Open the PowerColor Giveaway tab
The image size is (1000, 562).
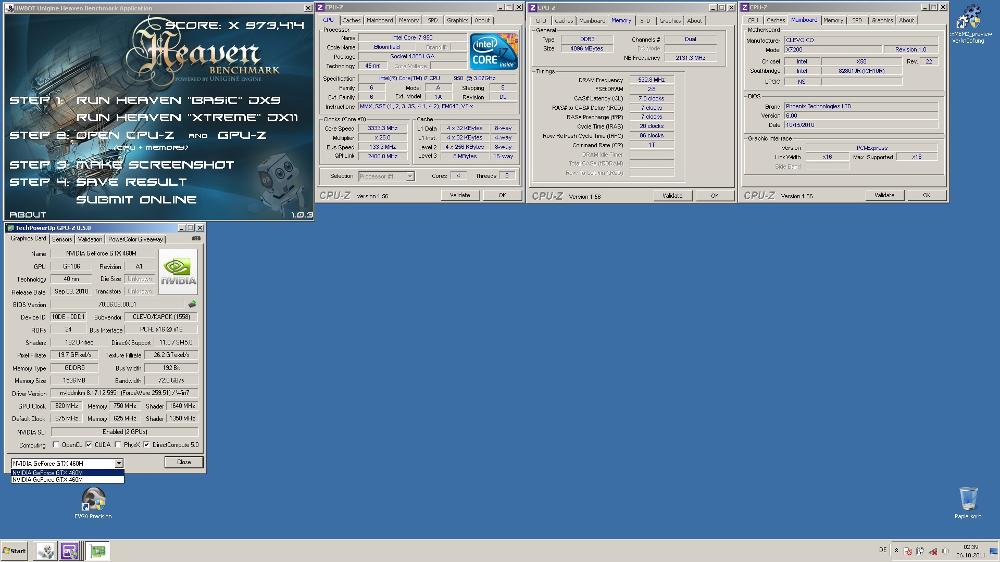pos(136,239)
